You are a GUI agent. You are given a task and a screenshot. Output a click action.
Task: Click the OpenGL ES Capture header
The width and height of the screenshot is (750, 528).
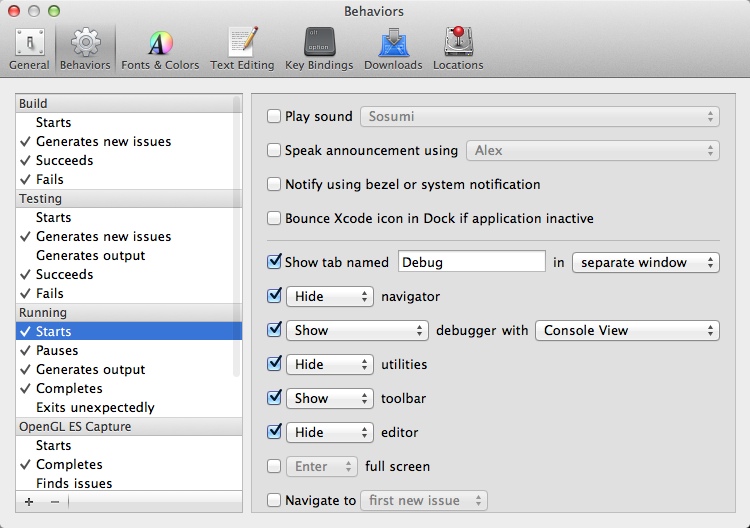pyautogui.click(x=129, y=426)
